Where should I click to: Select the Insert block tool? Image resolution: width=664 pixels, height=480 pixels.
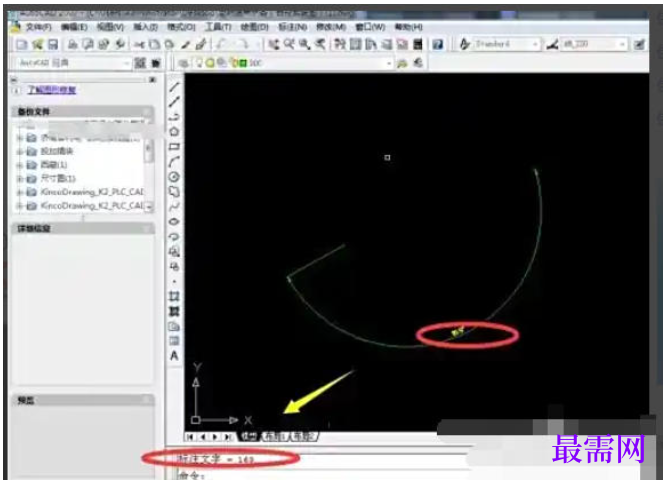click(x=174, y=252)
